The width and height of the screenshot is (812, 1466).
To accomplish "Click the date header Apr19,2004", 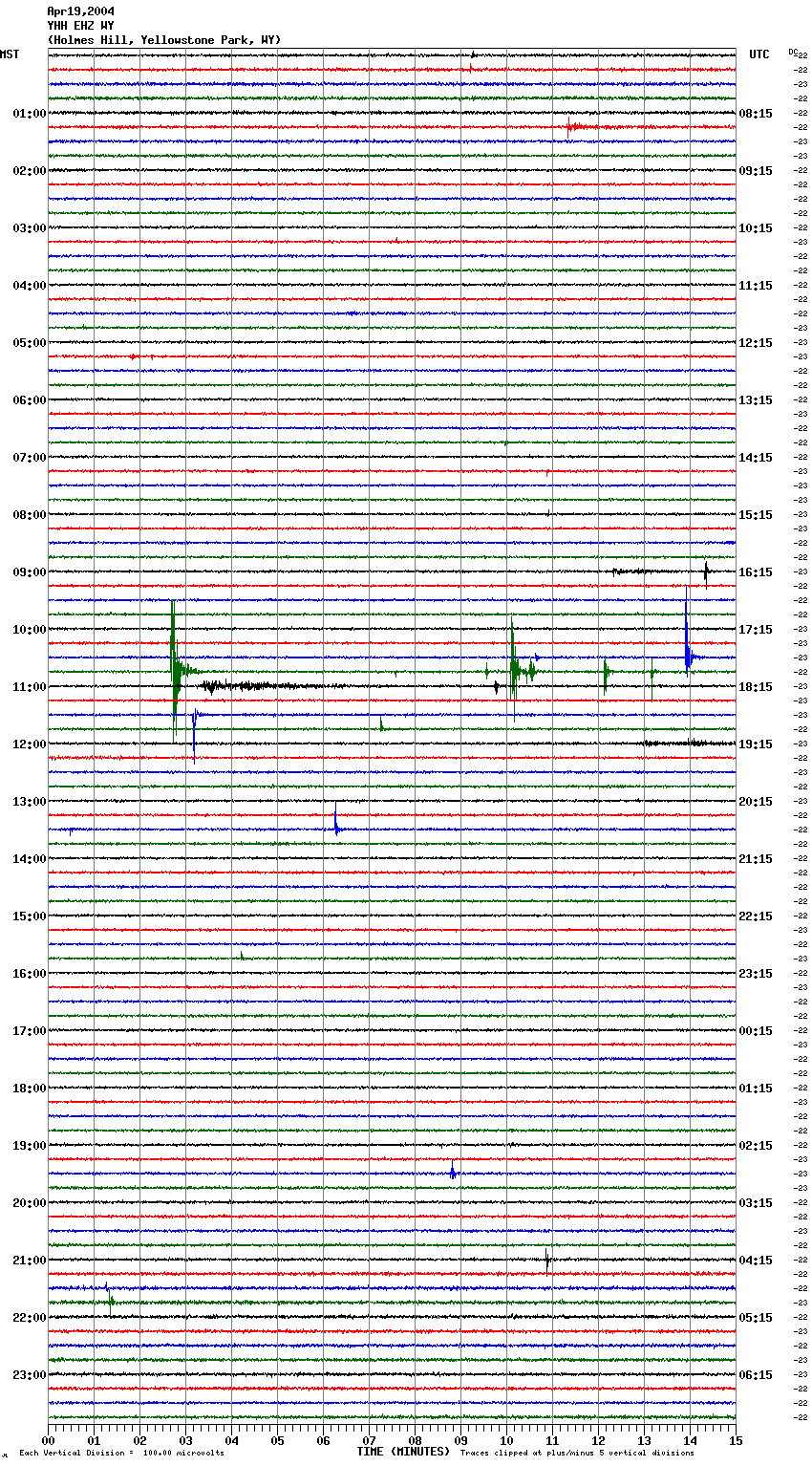I will [x=81, y=11].
